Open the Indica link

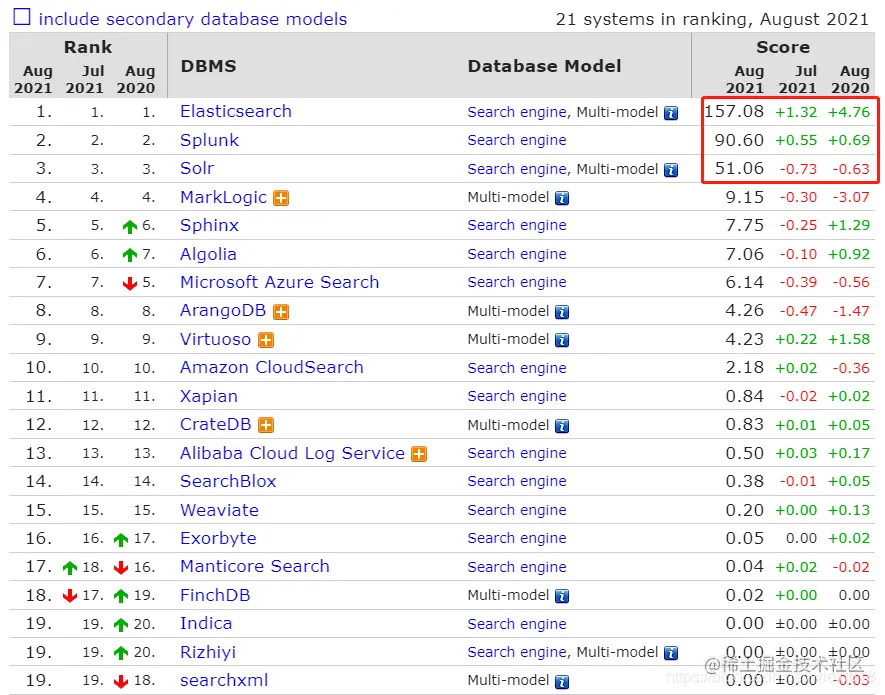tap(206, 623)
